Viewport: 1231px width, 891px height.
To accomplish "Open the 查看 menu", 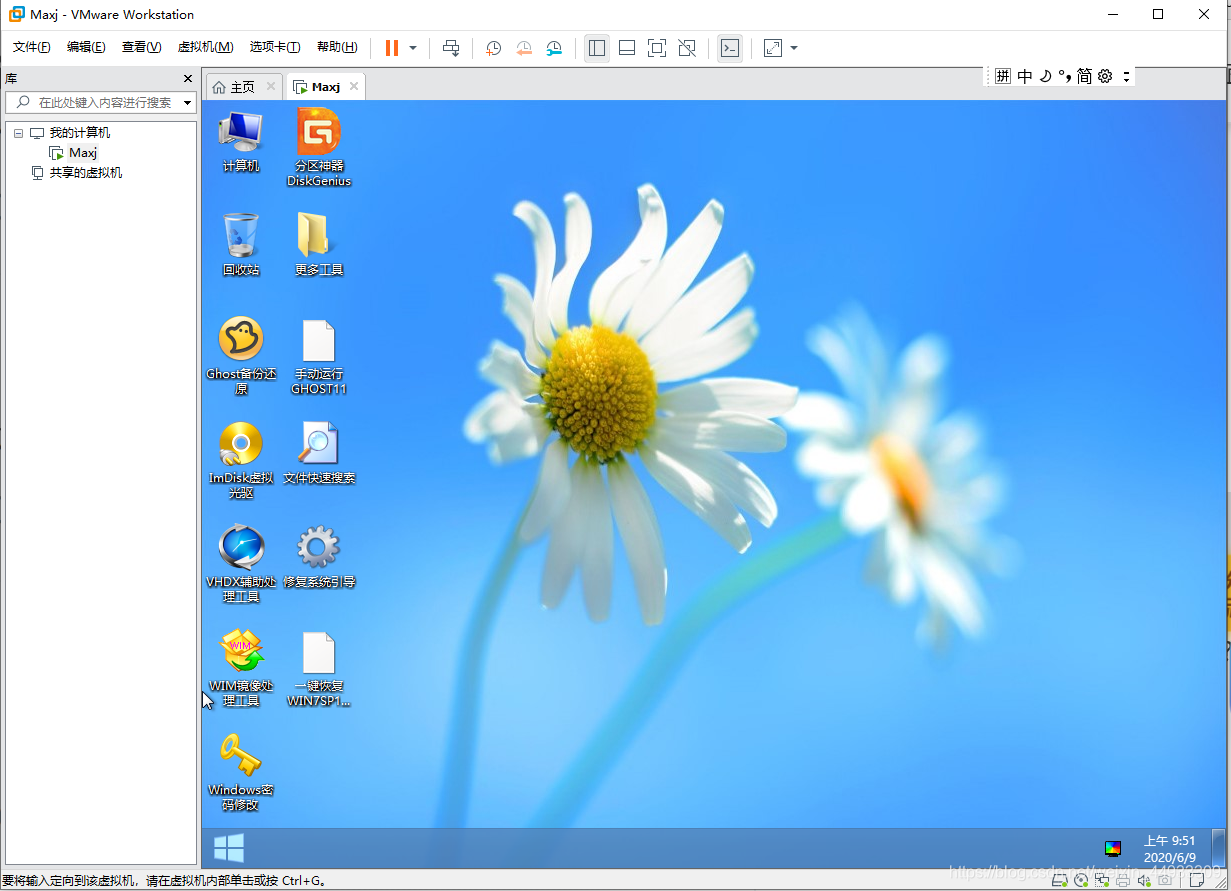I will tap(141, 47).
